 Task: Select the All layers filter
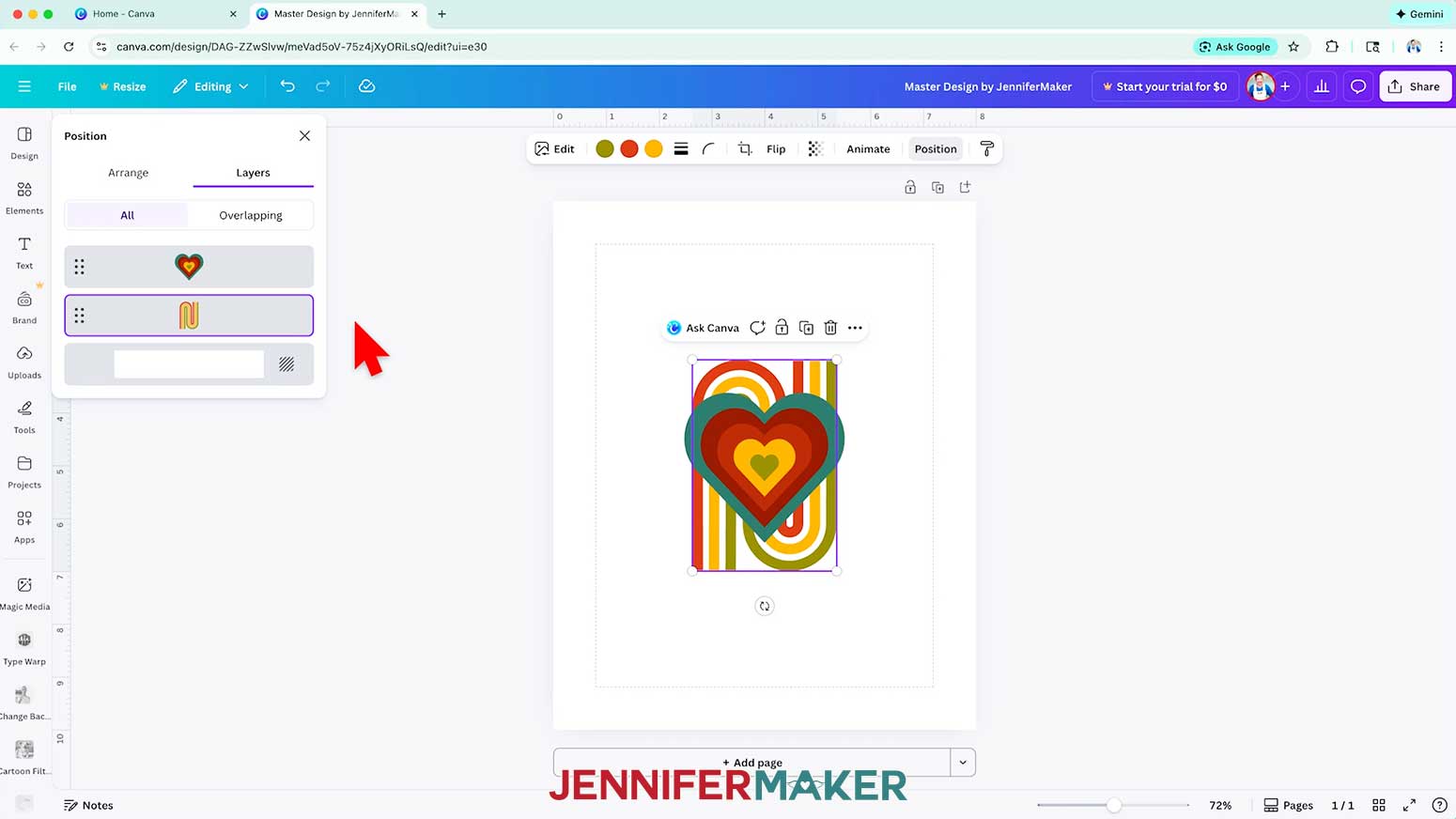click(x=127, y=215)
